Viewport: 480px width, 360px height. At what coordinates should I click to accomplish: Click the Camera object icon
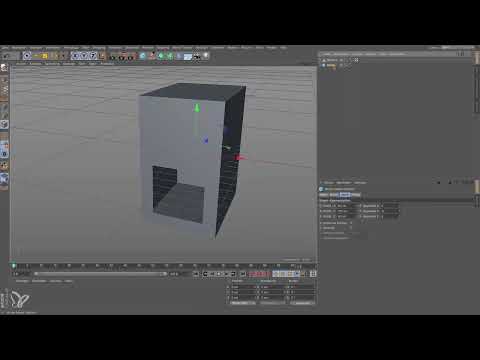tap(197, 56)
